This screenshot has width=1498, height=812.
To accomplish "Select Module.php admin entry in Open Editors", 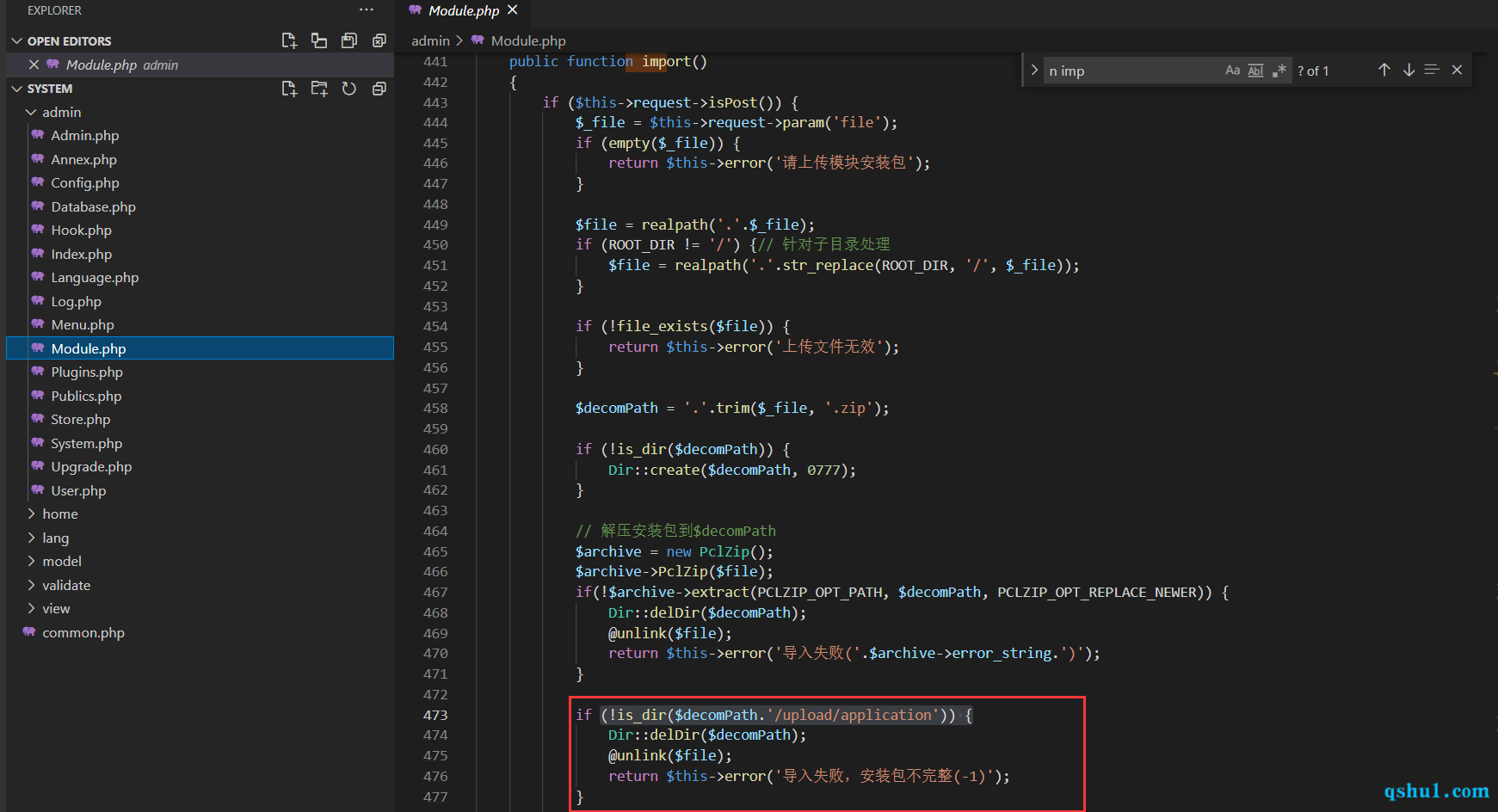I will [x=200, y=65].
